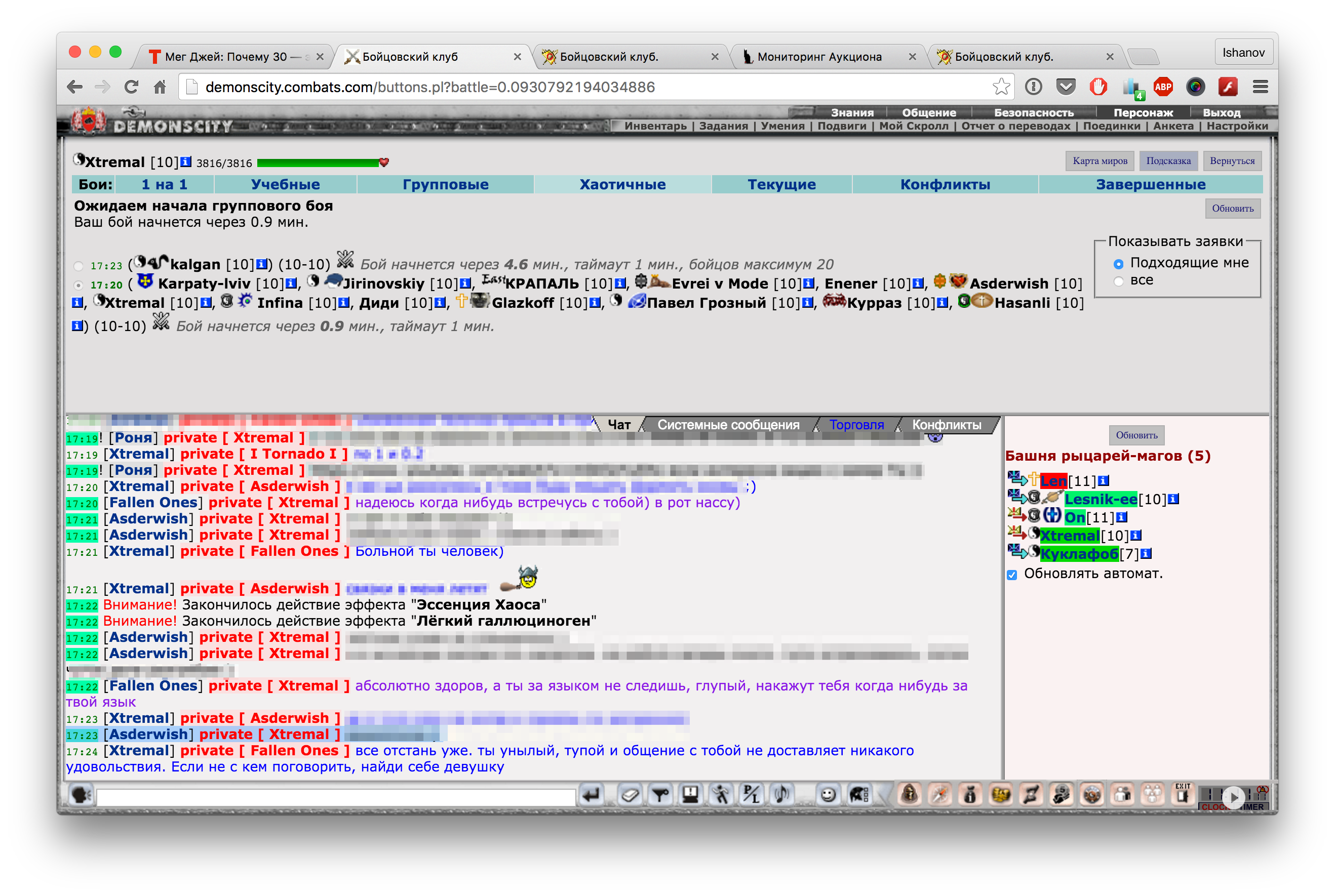Open the chat filter funnel icon
The height and width of the screenshot is (896, 1335).
pyautogui.click(x=660, y=795)
